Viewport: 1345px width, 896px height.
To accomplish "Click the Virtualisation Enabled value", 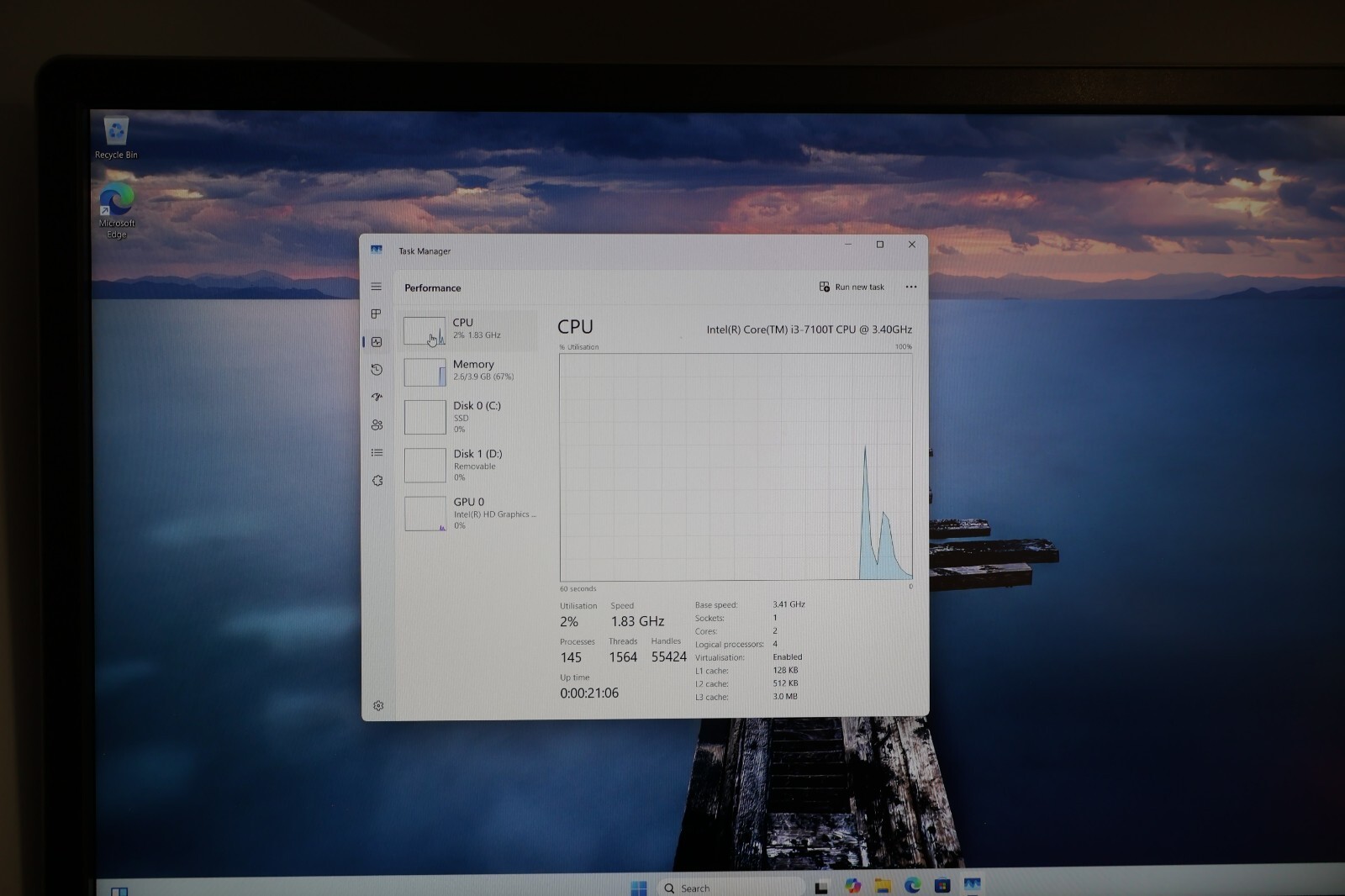I will (788, 657).
